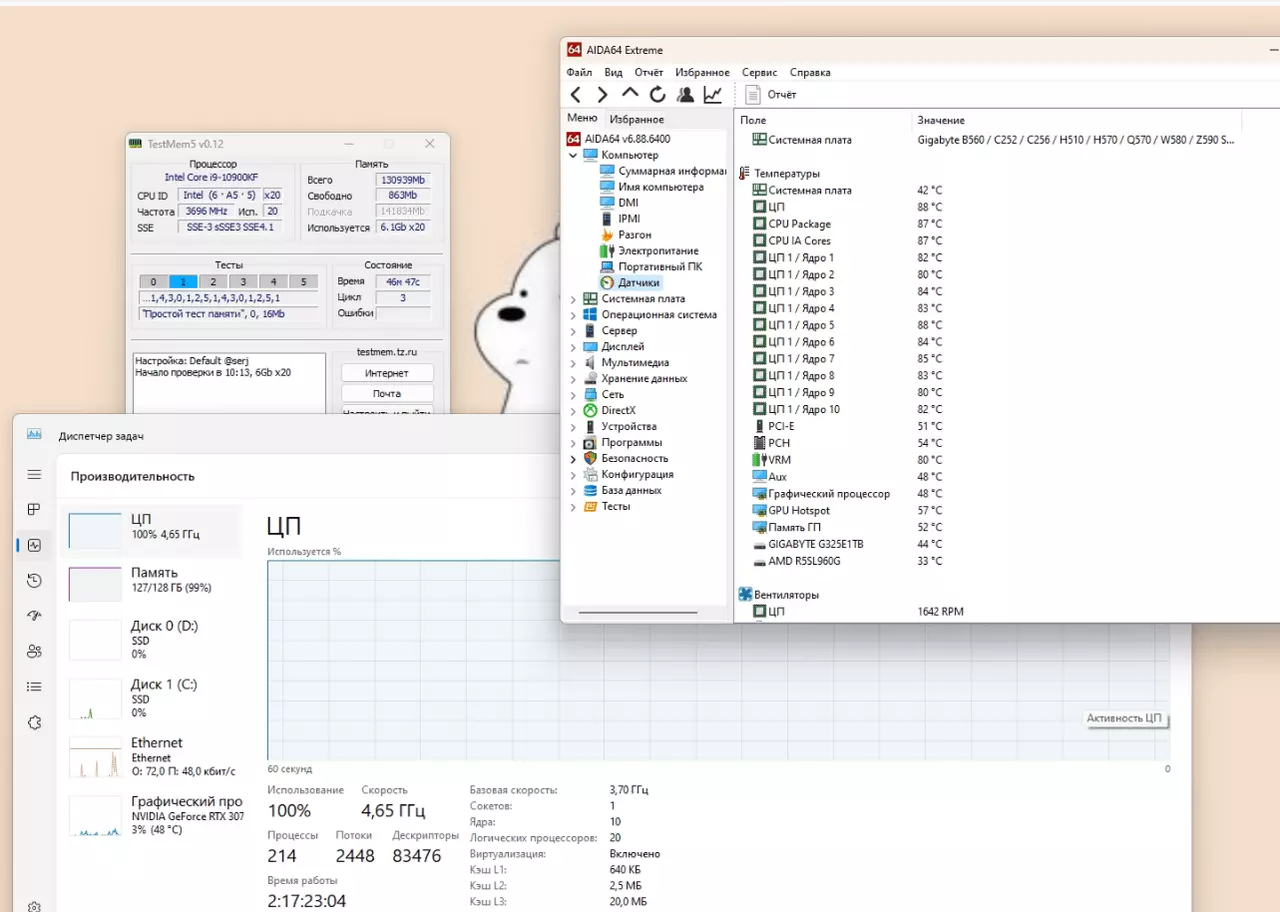Expand the Безопасность tree node

pyautogui.click(x=573, y=459)
